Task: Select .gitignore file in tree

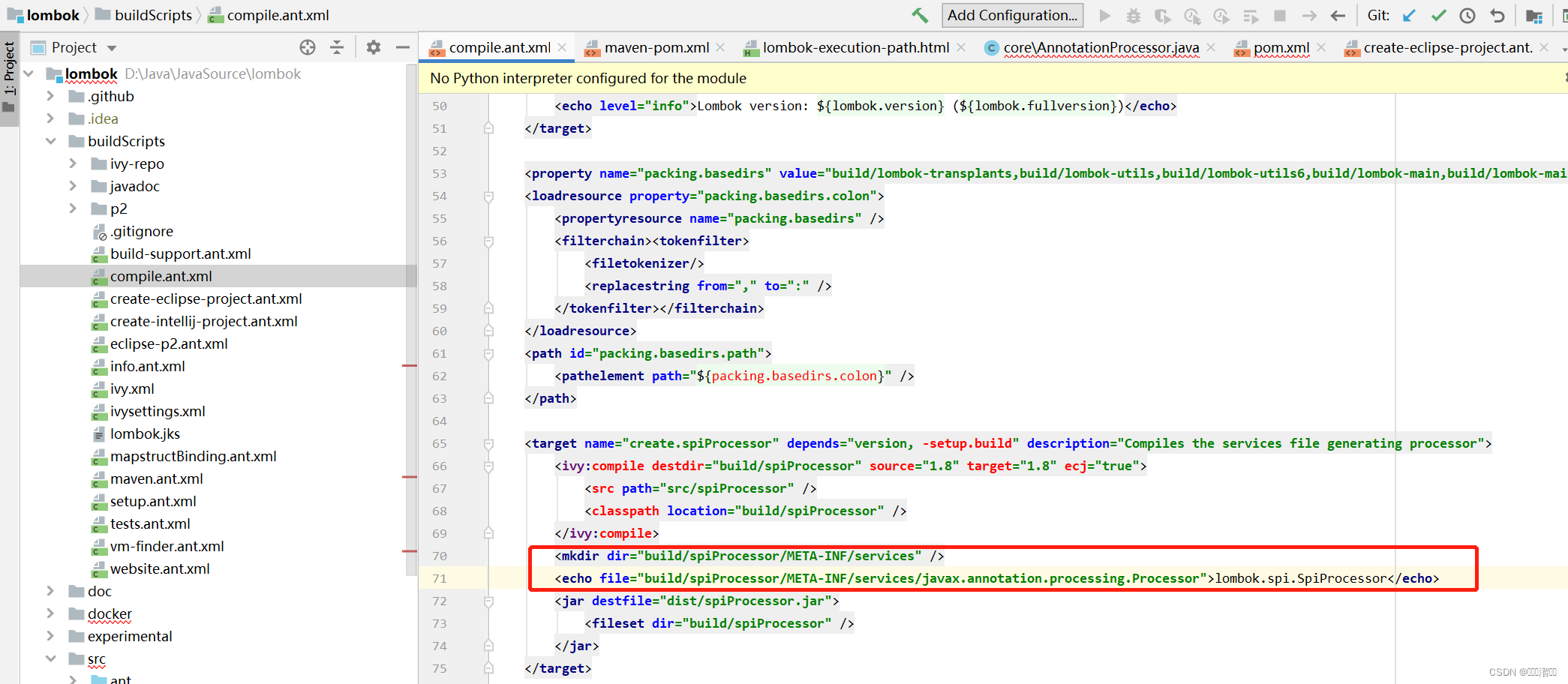Action: pos(142,231)
